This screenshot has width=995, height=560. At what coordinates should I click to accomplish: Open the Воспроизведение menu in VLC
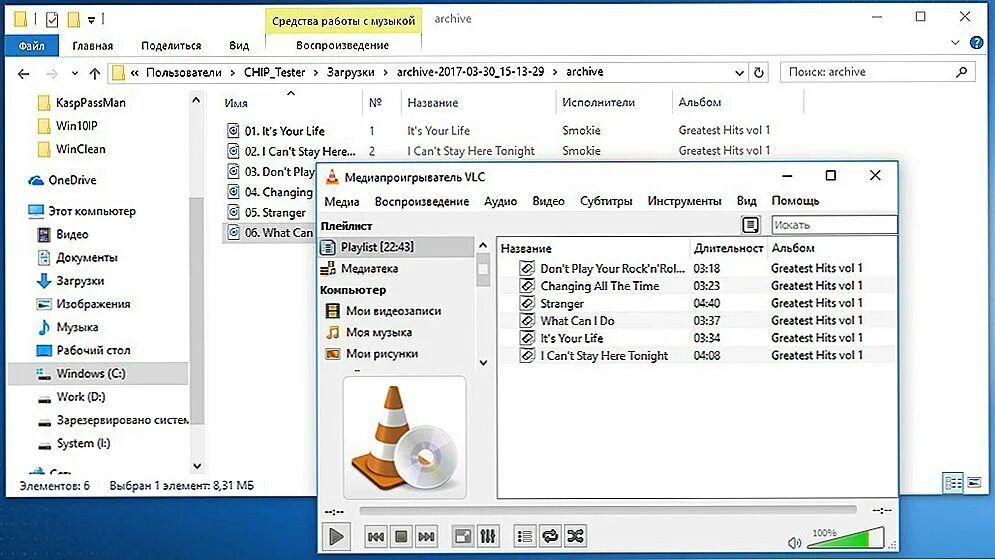pyautogui.click(x=422, y=201)
